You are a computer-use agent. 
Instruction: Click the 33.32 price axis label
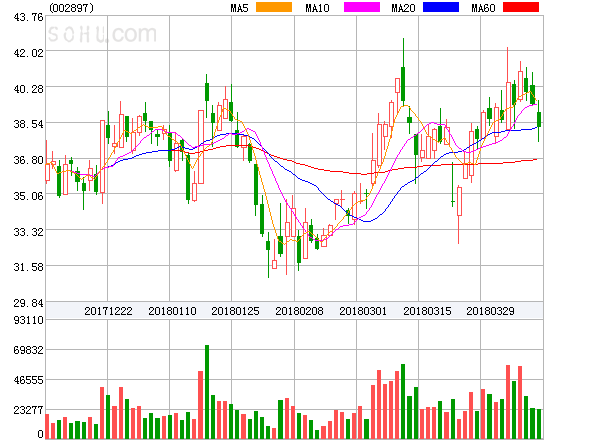coord(29,232)
